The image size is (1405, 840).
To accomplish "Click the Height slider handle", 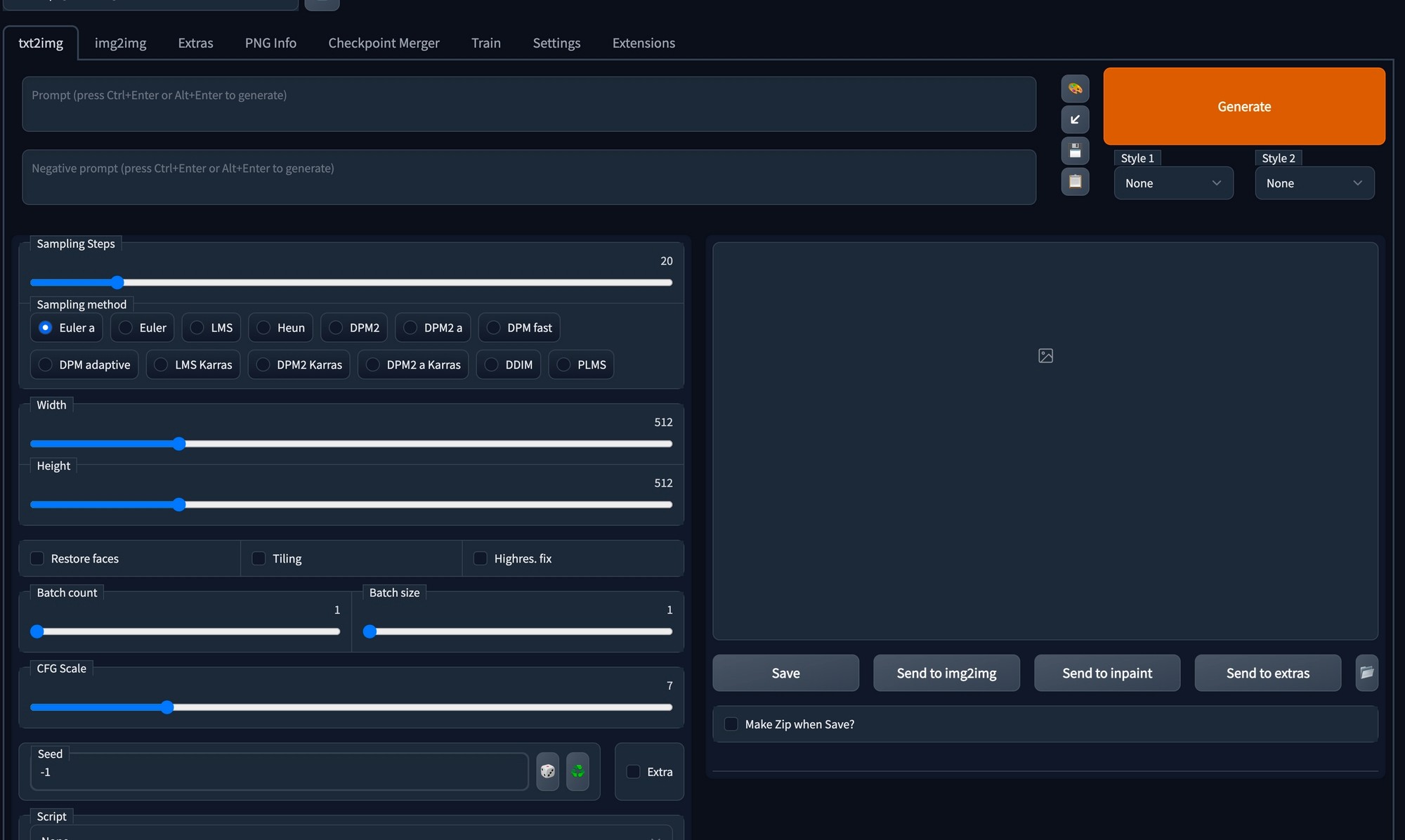I will [179, 504].
